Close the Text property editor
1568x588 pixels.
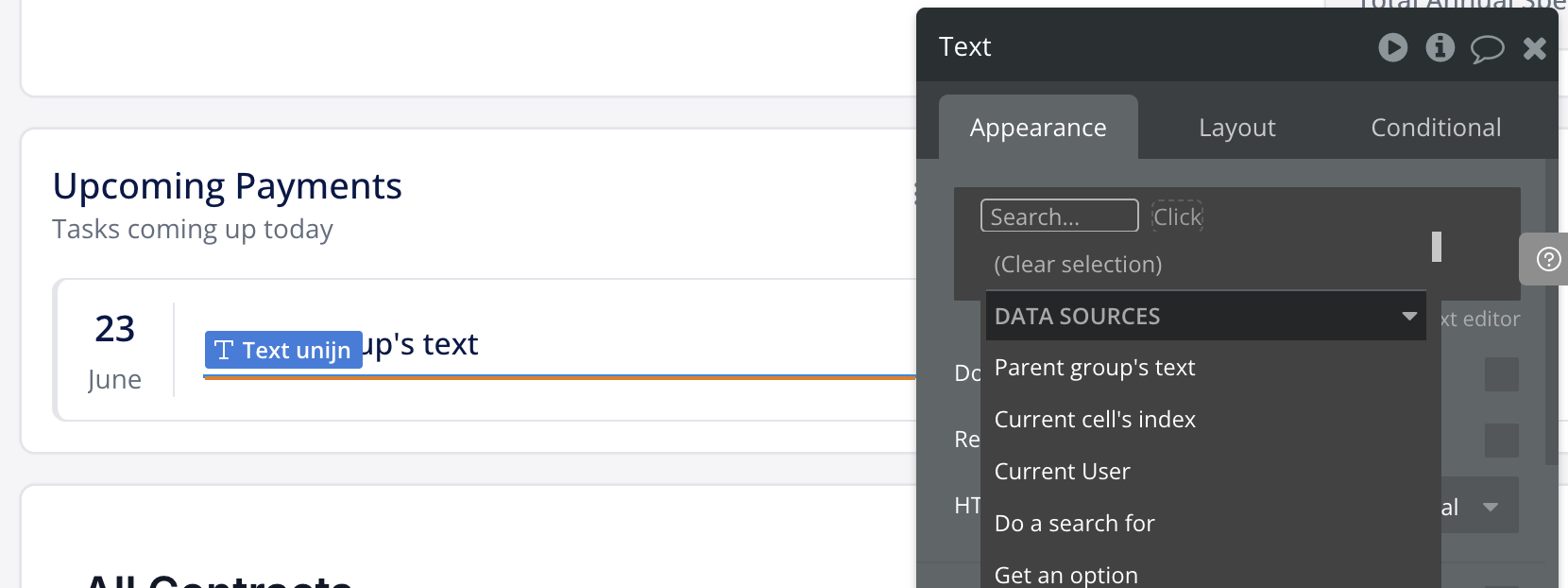click(1535, 48)
